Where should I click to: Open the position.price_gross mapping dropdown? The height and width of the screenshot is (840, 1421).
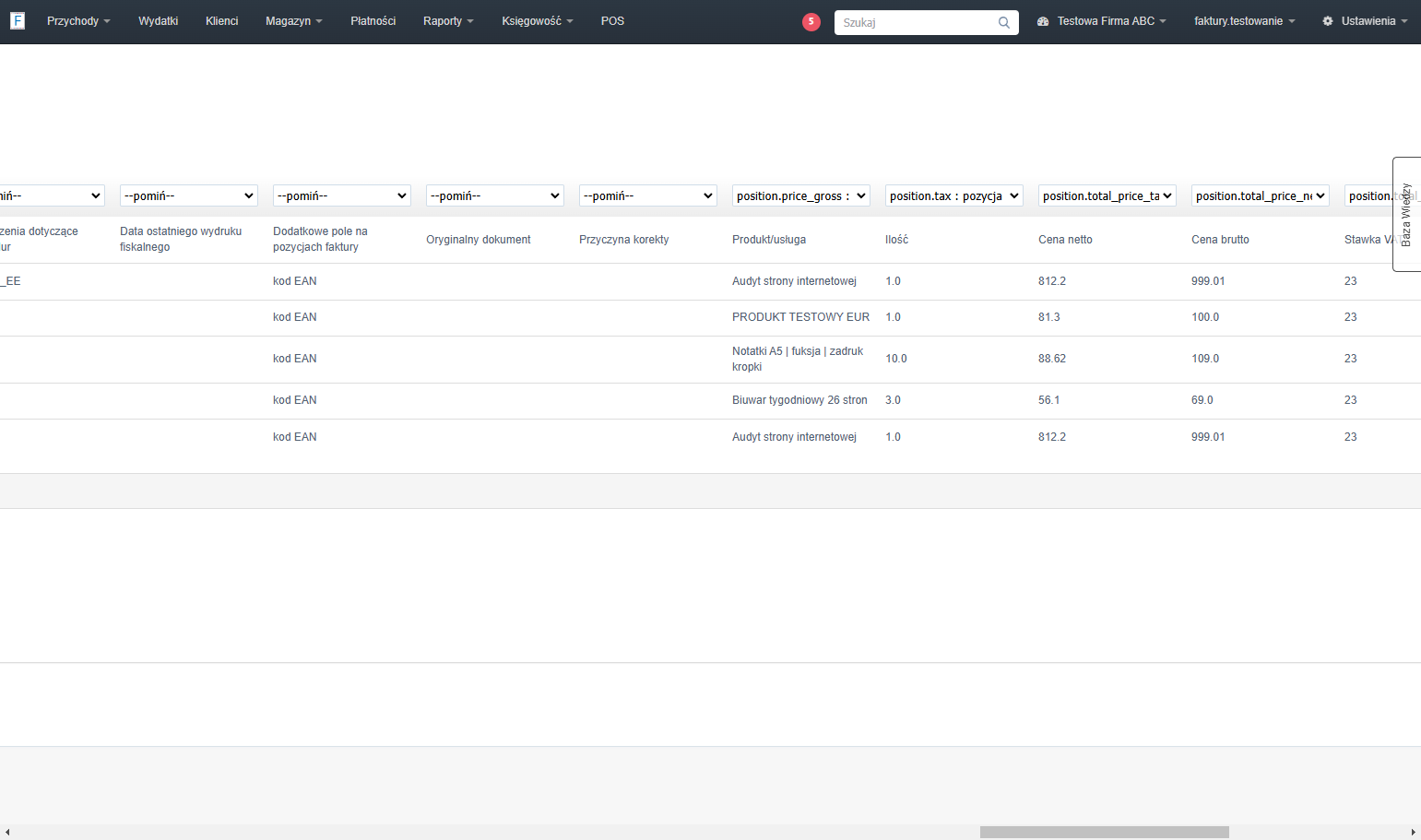coord(801,195)
